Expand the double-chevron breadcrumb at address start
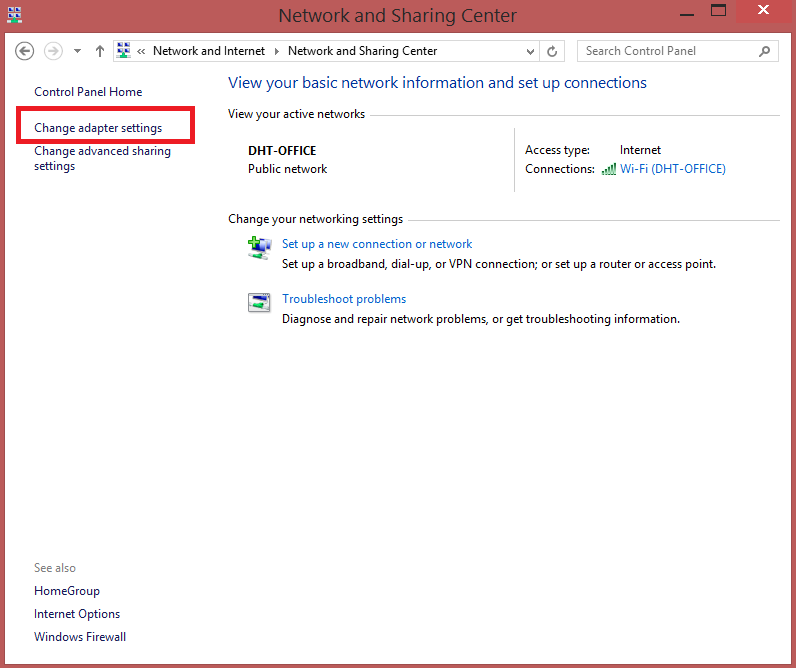 point(142,51)
